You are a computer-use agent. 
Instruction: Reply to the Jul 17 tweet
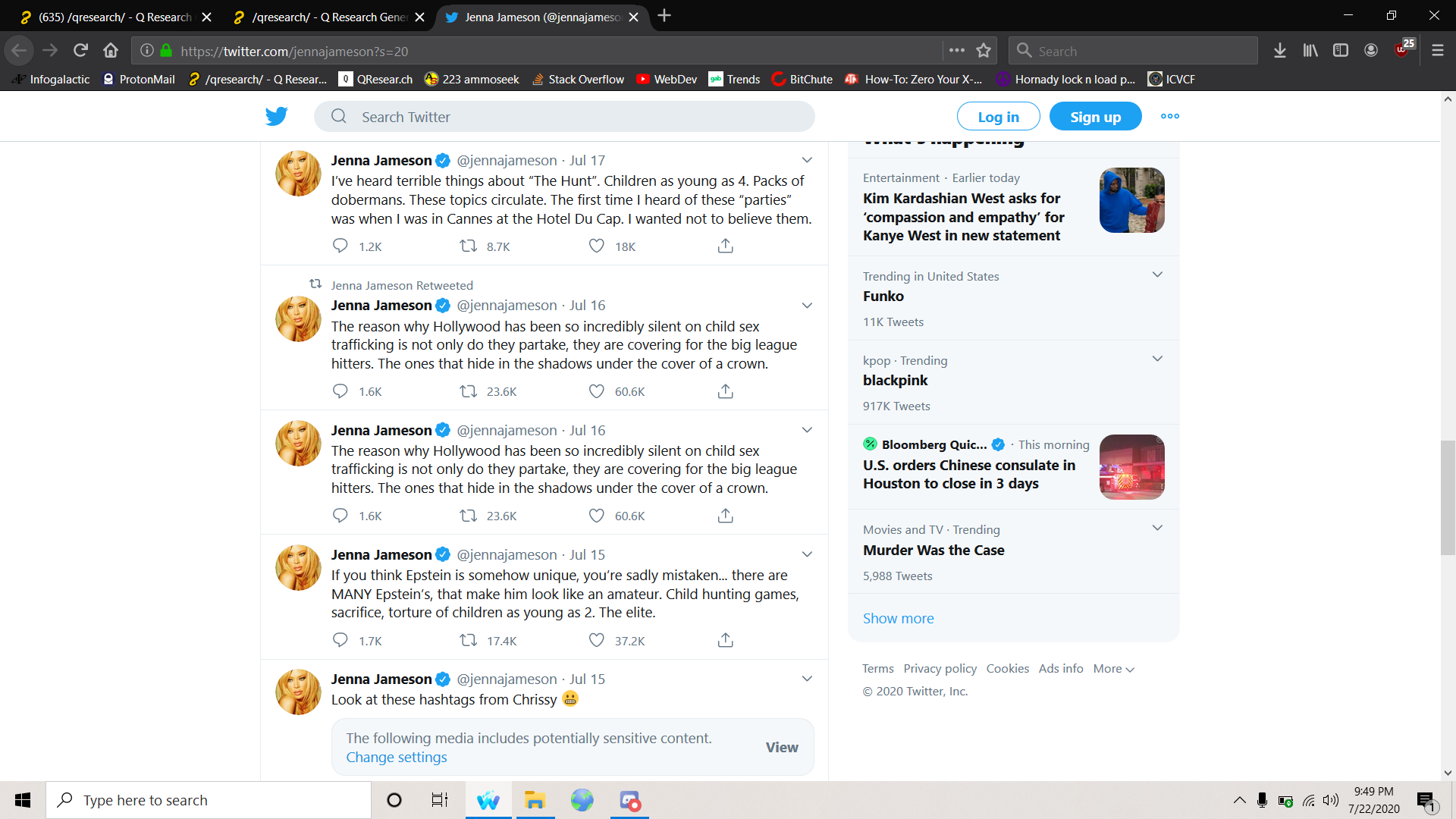pyautogui.click(x=340, y=246)
